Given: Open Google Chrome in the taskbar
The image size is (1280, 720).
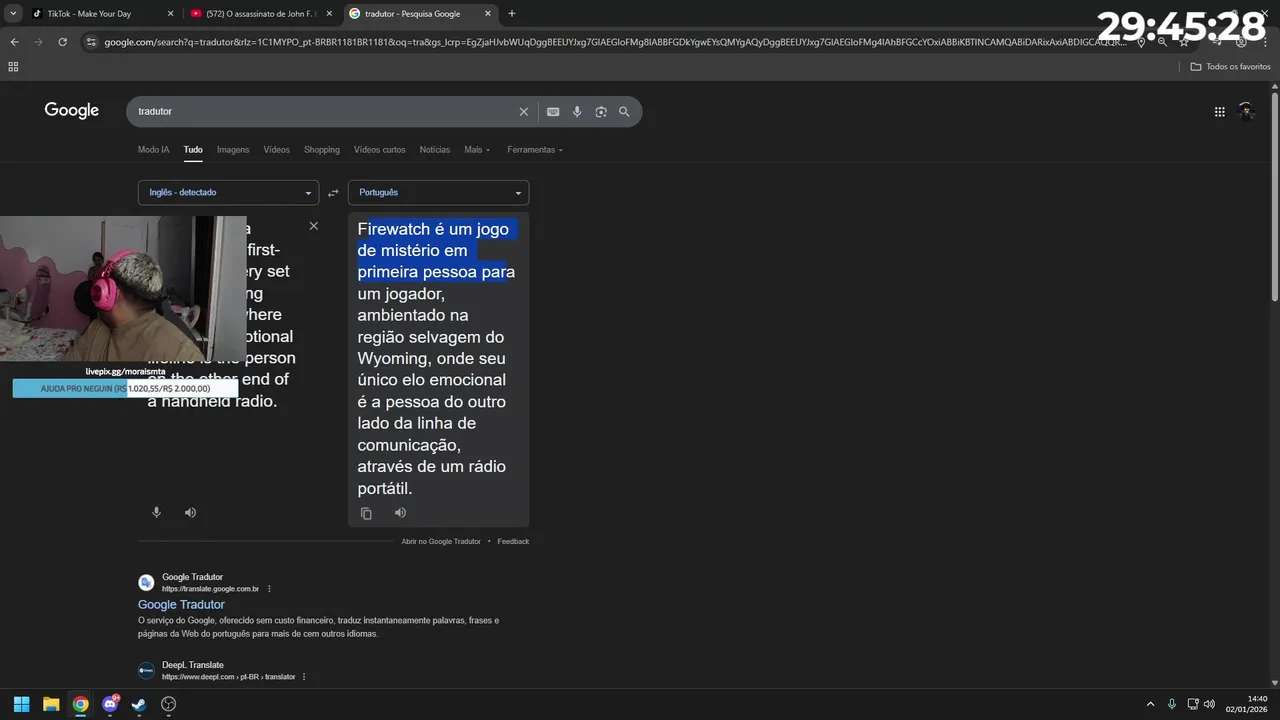Looking at the screenshot, I should pyautogui.click(x=80, y=704).
